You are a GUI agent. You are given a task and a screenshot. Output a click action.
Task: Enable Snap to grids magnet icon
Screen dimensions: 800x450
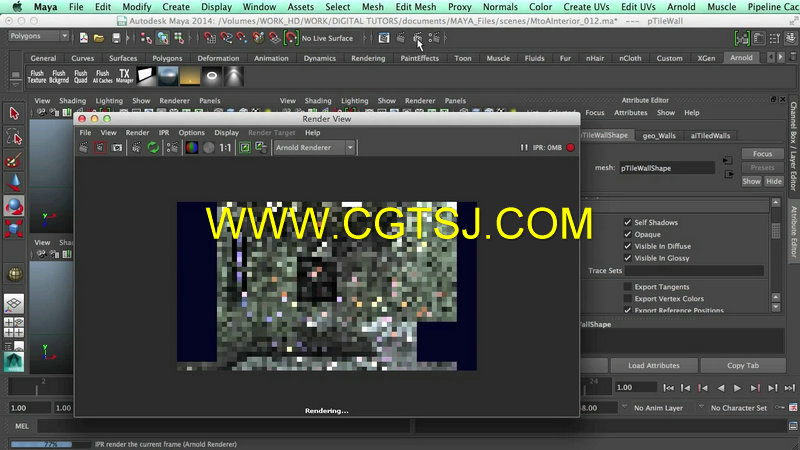(x=210, y=38)
